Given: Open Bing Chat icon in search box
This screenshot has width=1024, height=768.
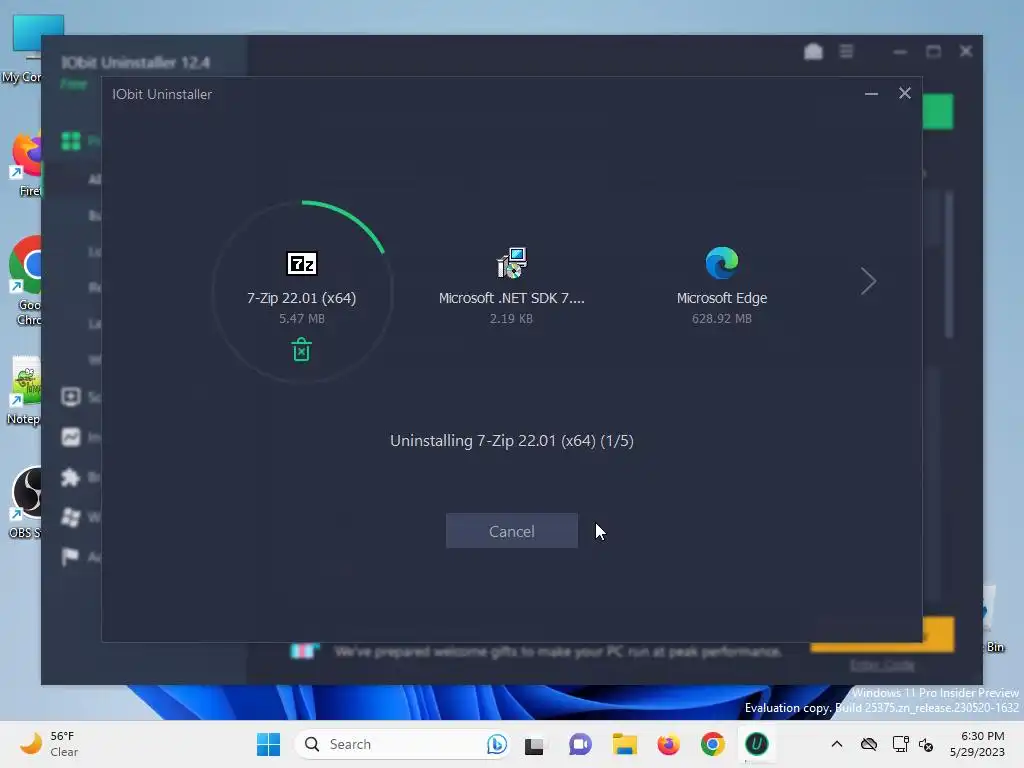Looking at the screenshot, I should 496,744.
